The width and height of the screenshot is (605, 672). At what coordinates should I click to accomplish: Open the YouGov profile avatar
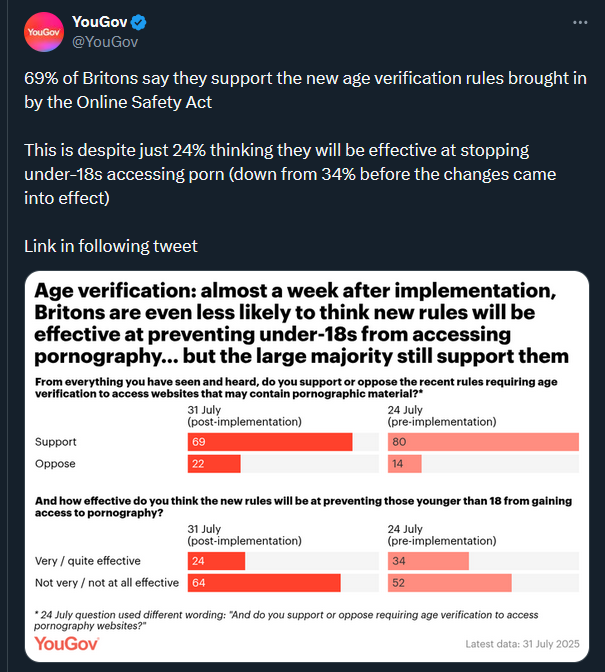44,32
